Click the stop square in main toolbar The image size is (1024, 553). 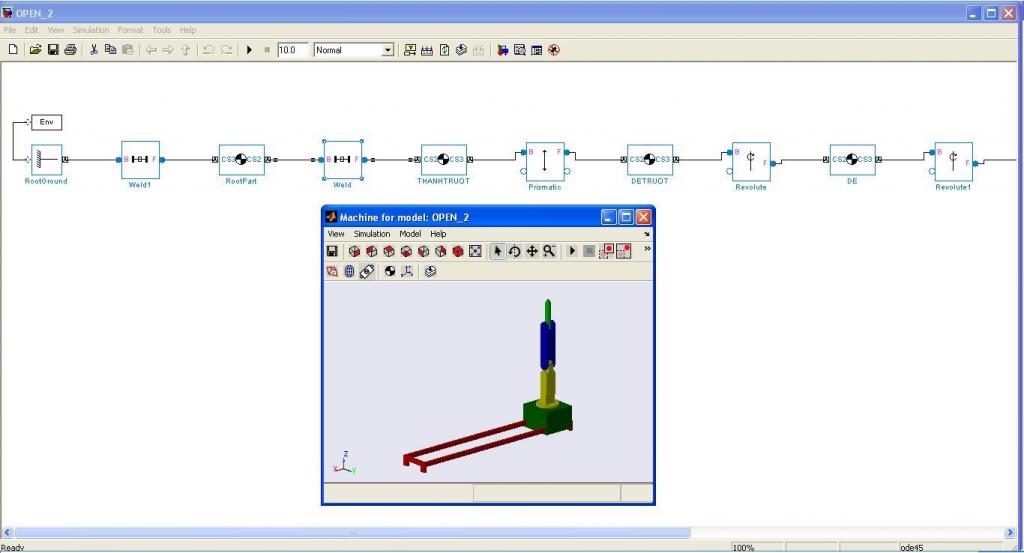(266, 50)
